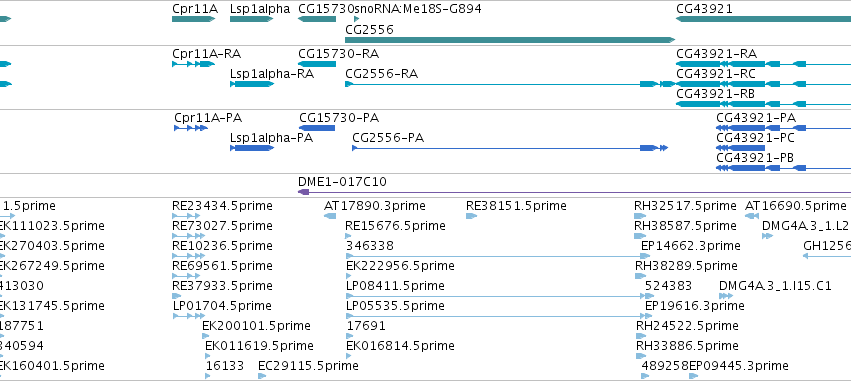This screenshot has height=381, width=851.
Task: Select the Lsp1alpha gene arrow glyph
Action: [251, 19]
